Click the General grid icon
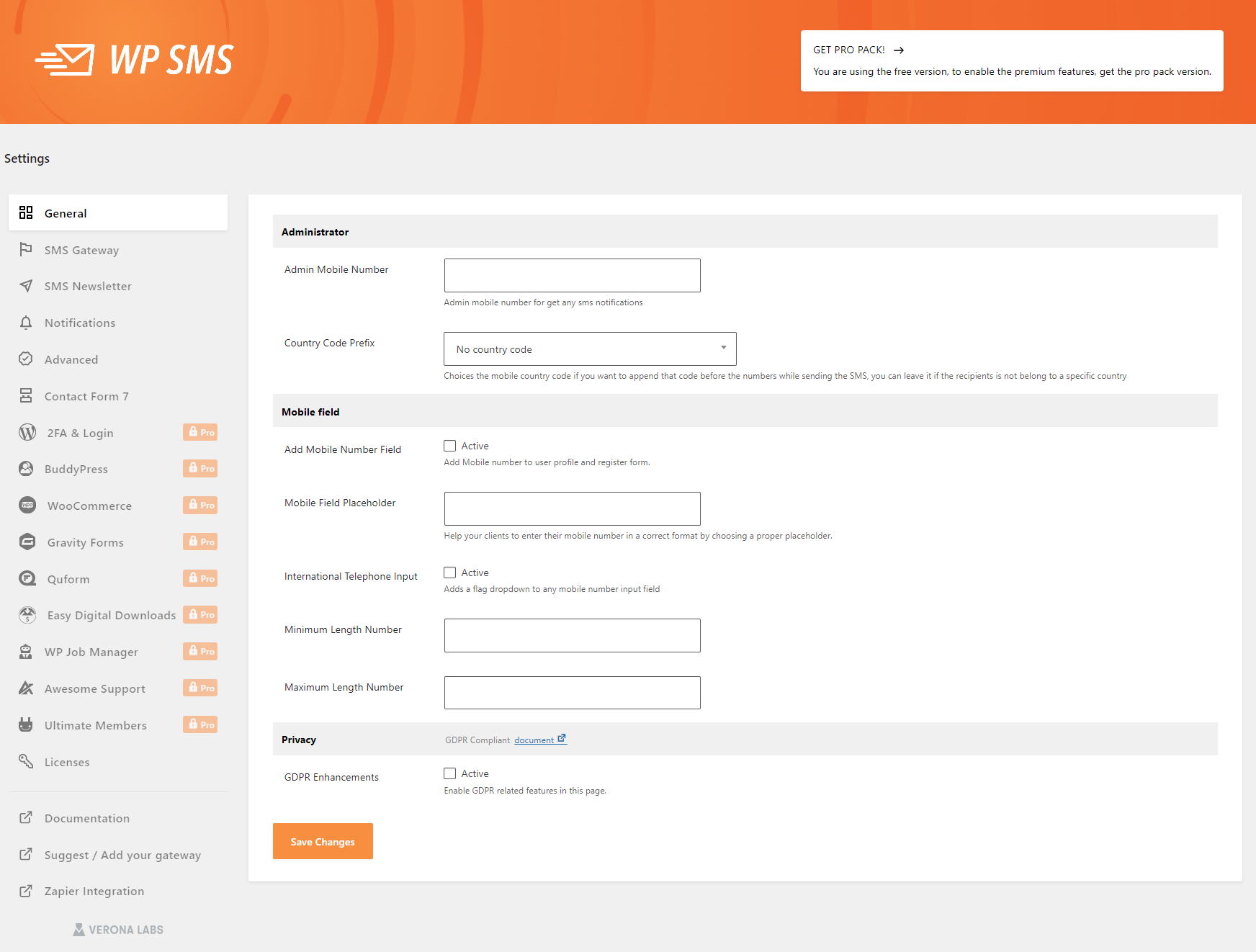This screenshot has height=952, width=1256. tap(26, 212)
